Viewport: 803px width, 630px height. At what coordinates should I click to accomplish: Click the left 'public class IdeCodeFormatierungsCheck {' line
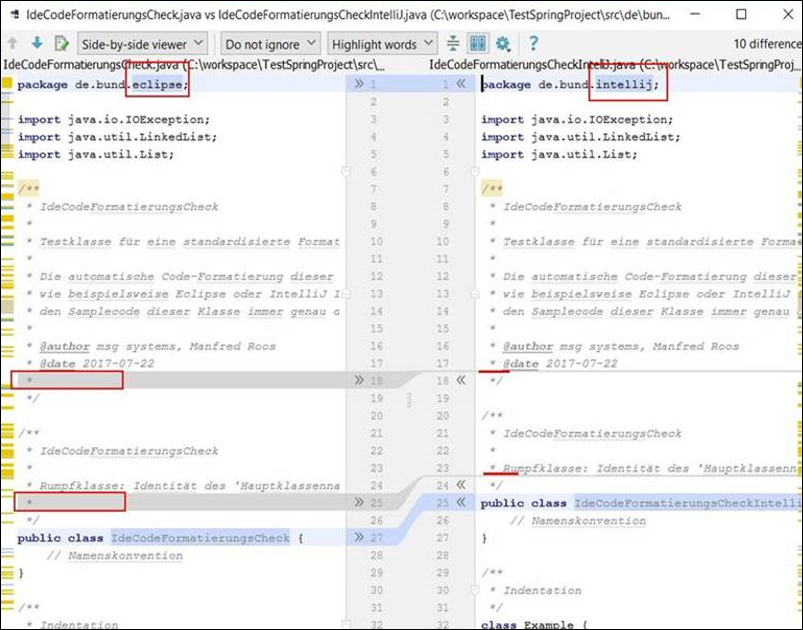click(x=160, y=538)
